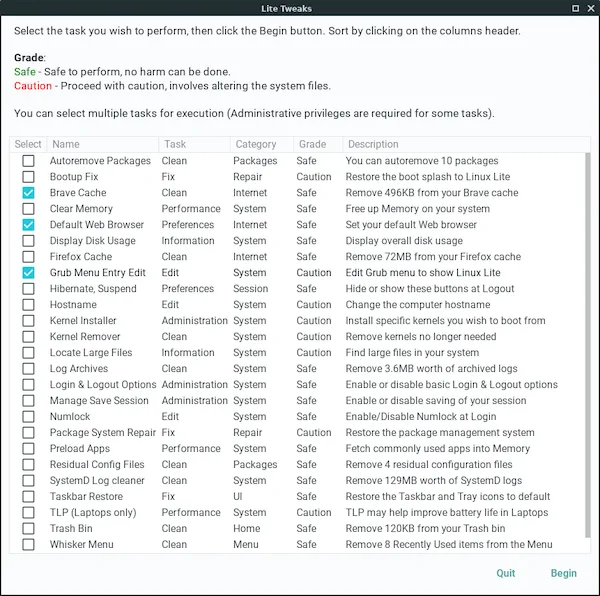Check the Autoremove Packages checkbox
The height and width of the screenshot is (596, 600).
click(x=28, y=161)
